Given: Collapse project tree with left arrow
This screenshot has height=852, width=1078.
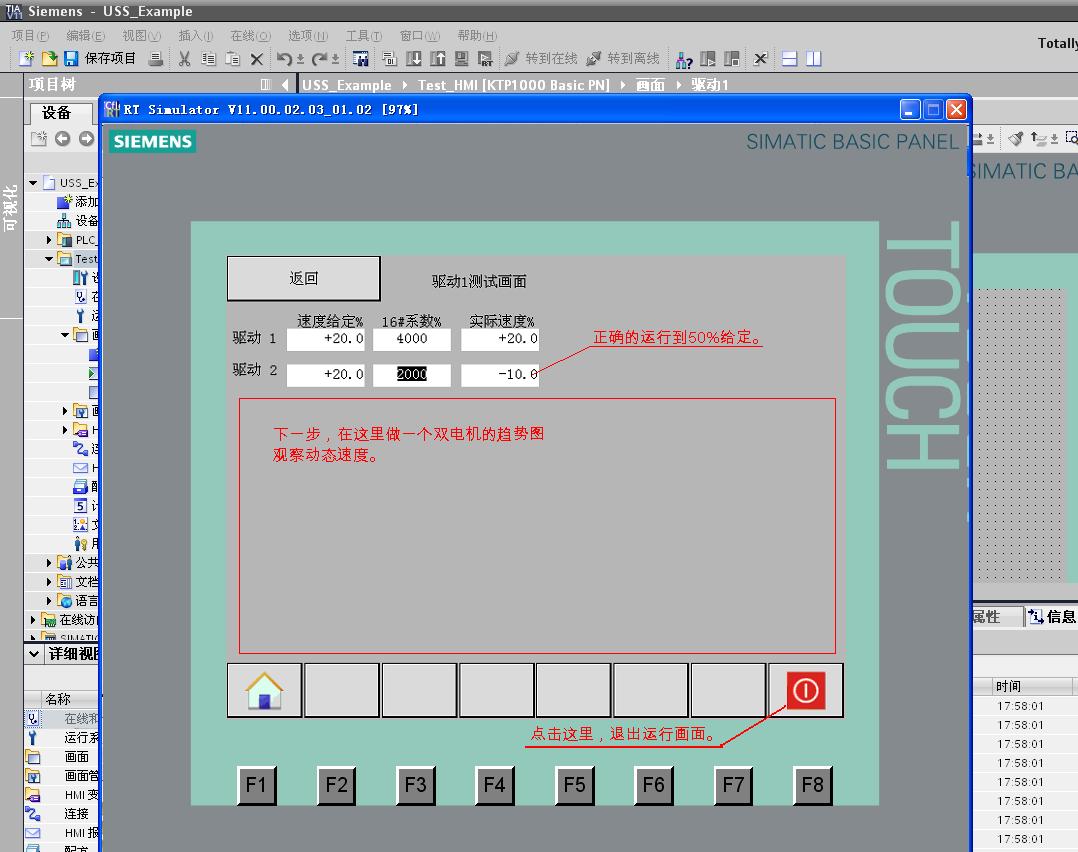Looking at the screenshot, I should point(285,85).
